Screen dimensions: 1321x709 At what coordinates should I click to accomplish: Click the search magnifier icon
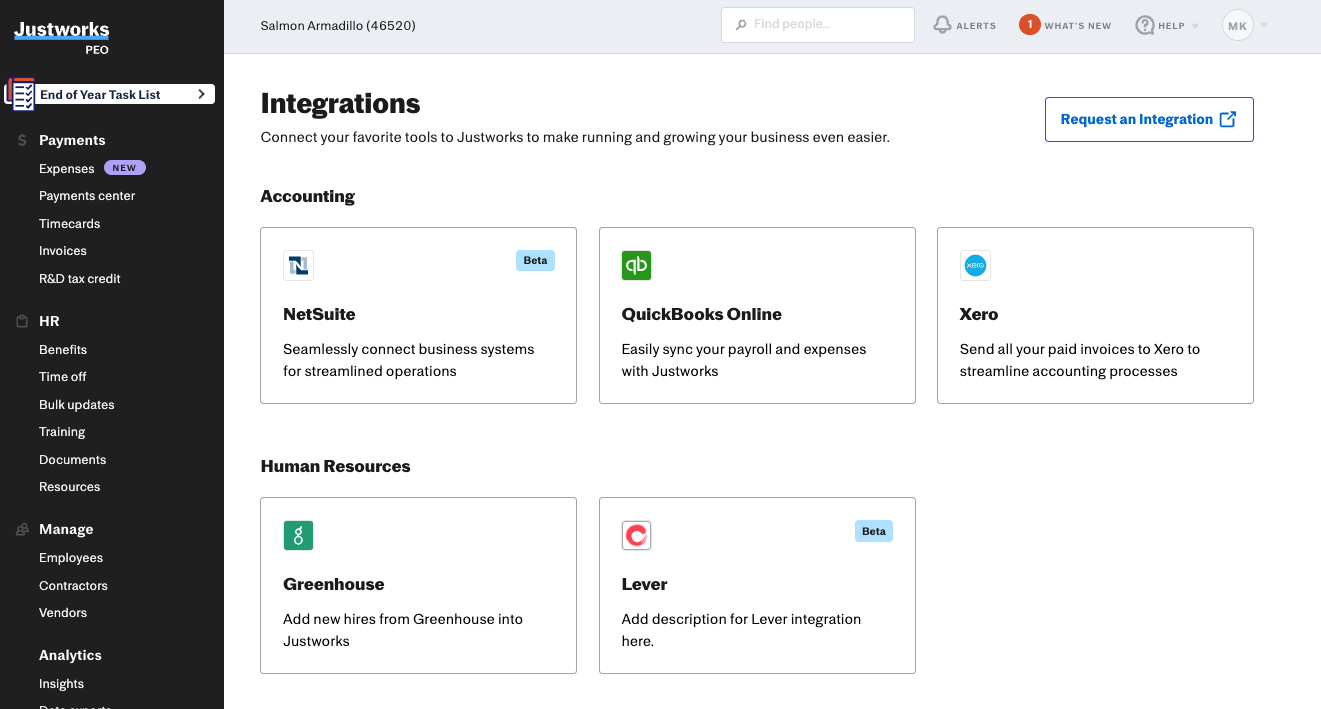tap(741, 25)
